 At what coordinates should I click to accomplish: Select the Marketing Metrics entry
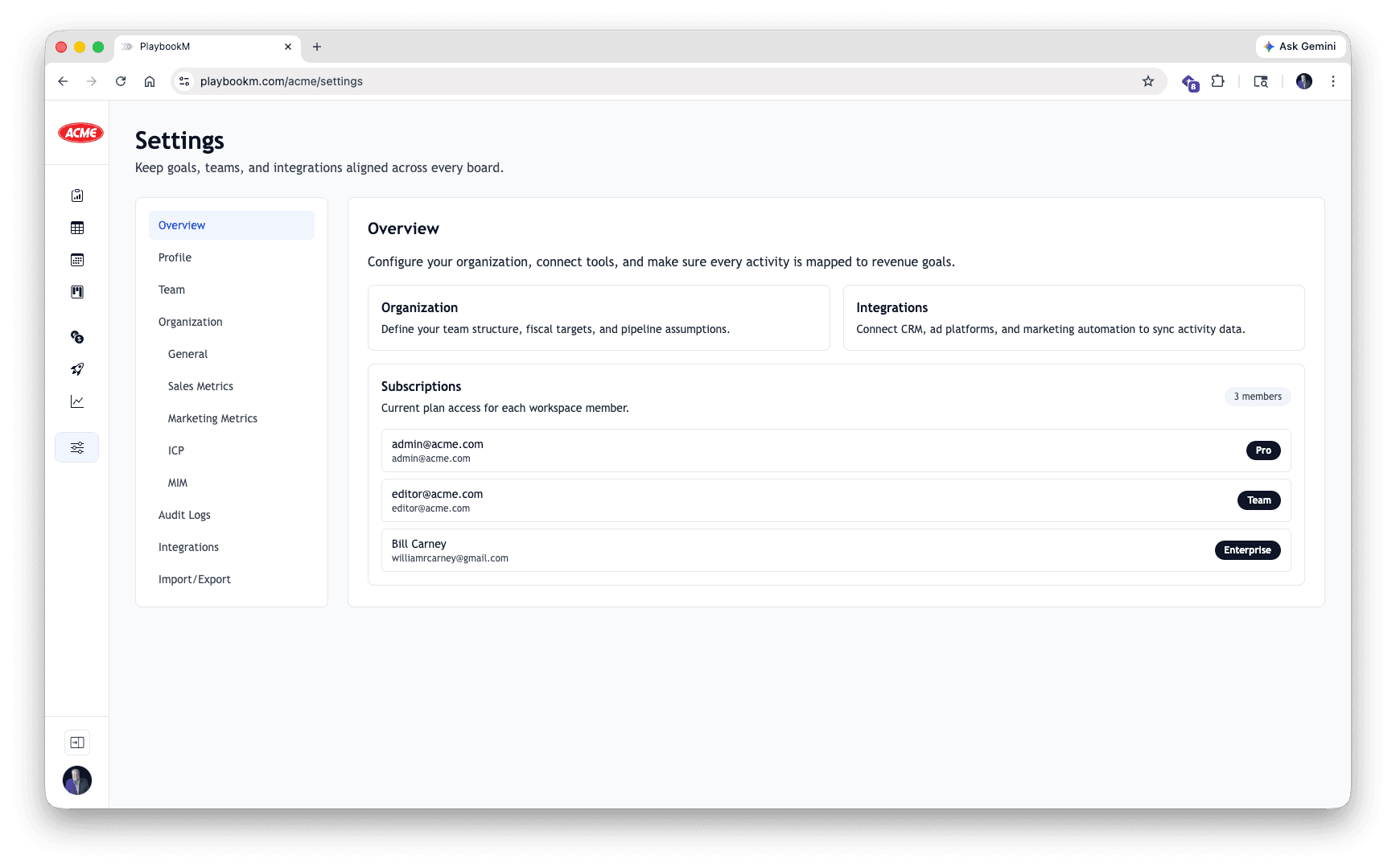(212, 418)
